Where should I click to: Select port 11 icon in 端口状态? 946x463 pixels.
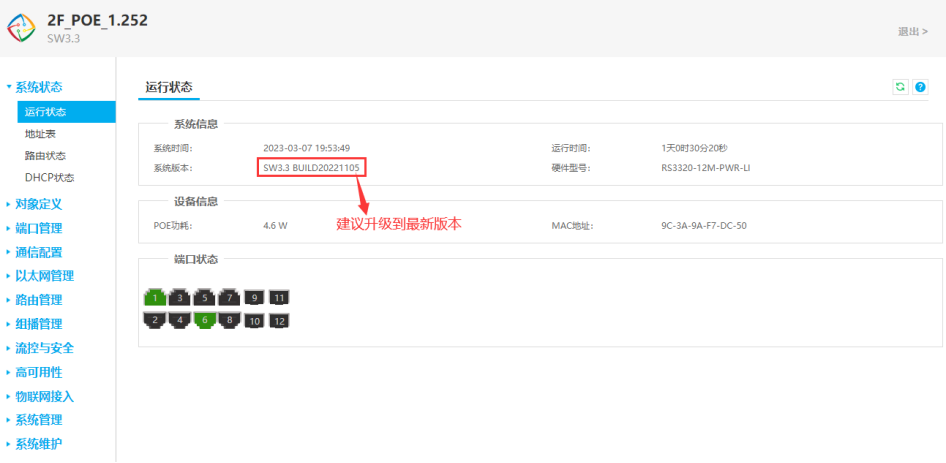tap(279, 298)
